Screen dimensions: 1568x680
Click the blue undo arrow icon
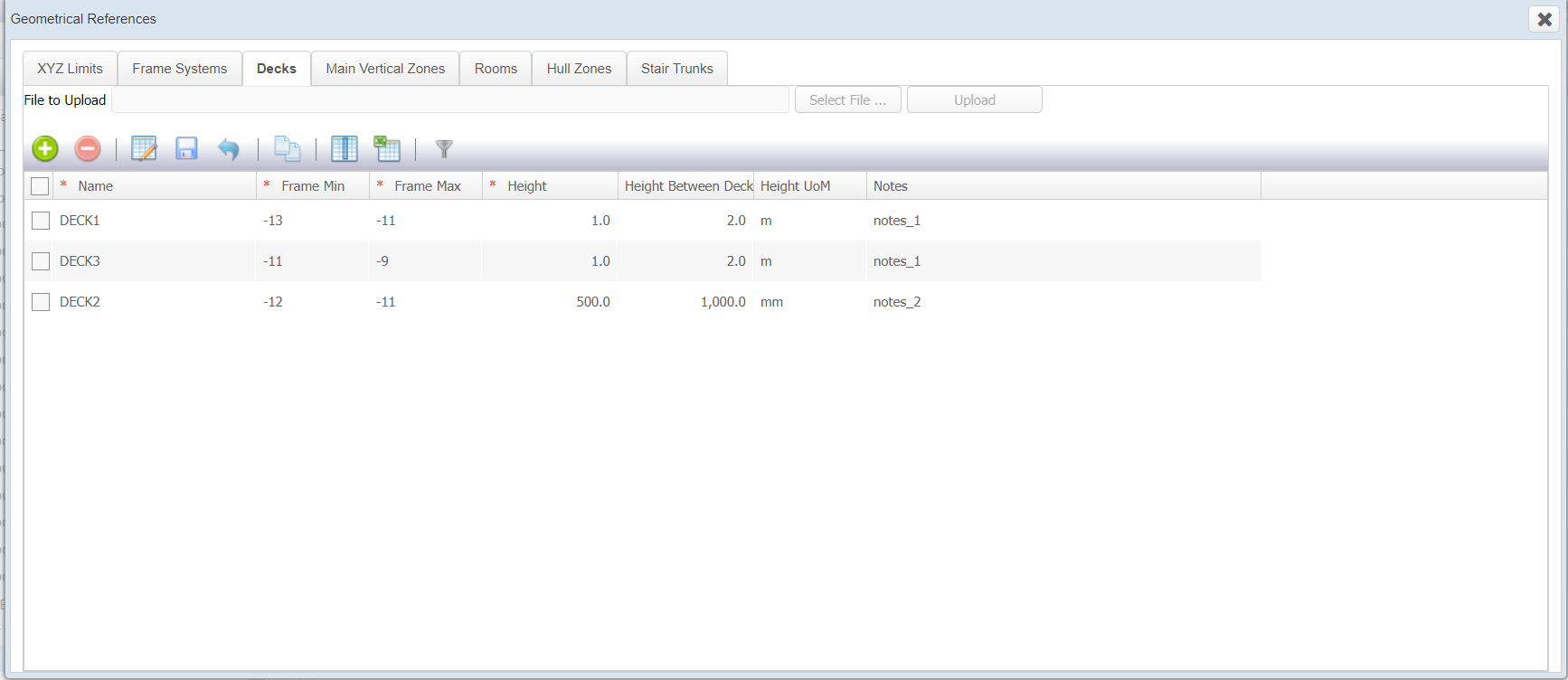click(x=229, y=148)
